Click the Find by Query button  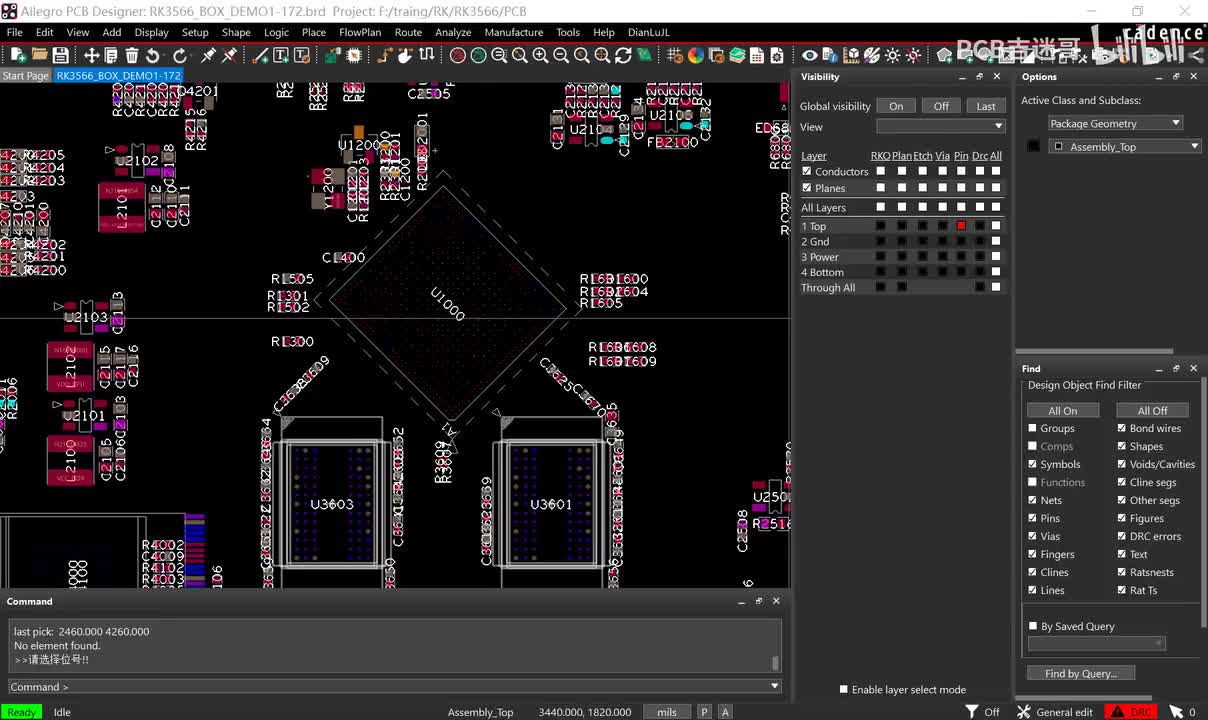[1080, 673]
